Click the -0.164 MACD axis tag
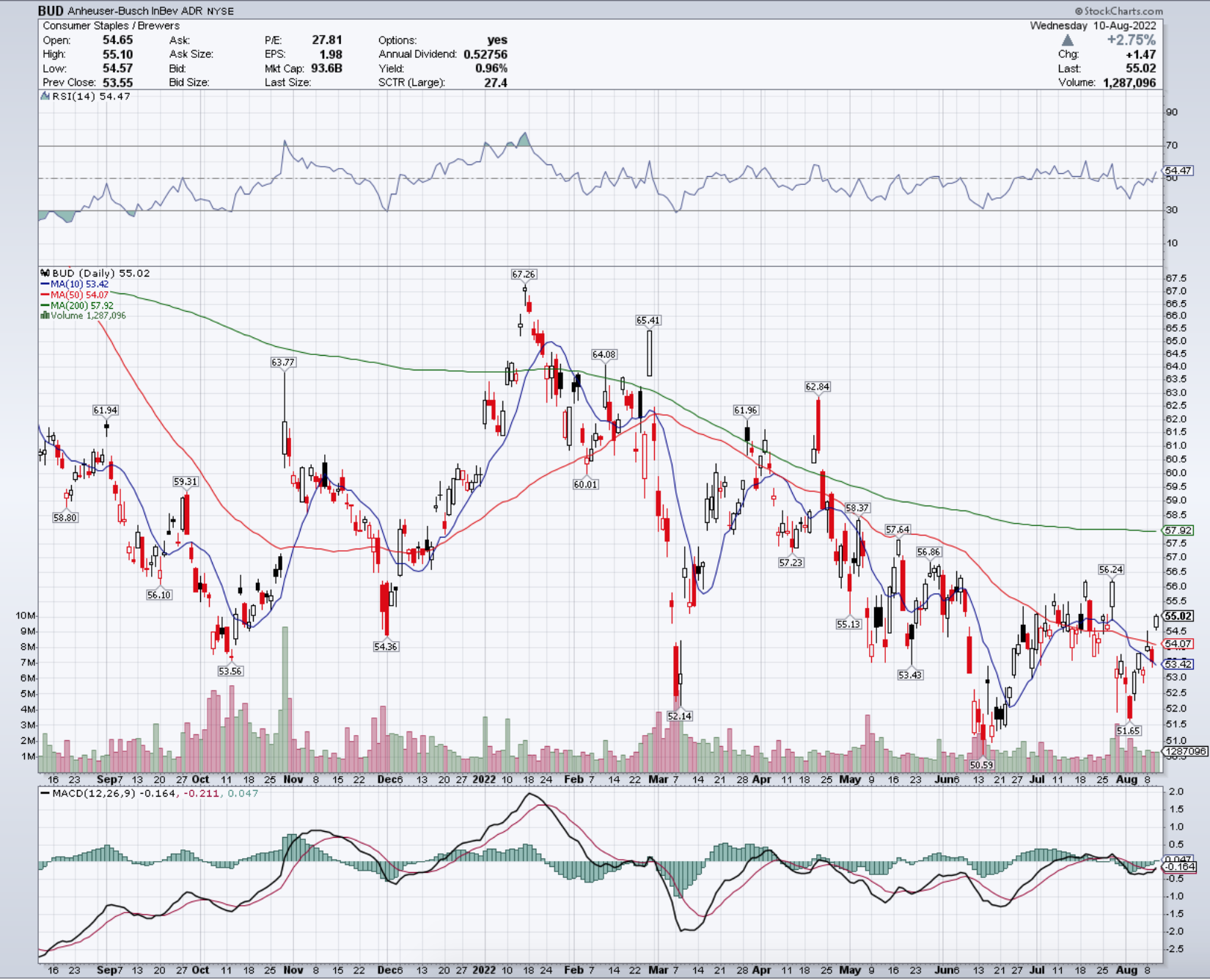The image size is (1210, 980). (x=1181, y=867)
